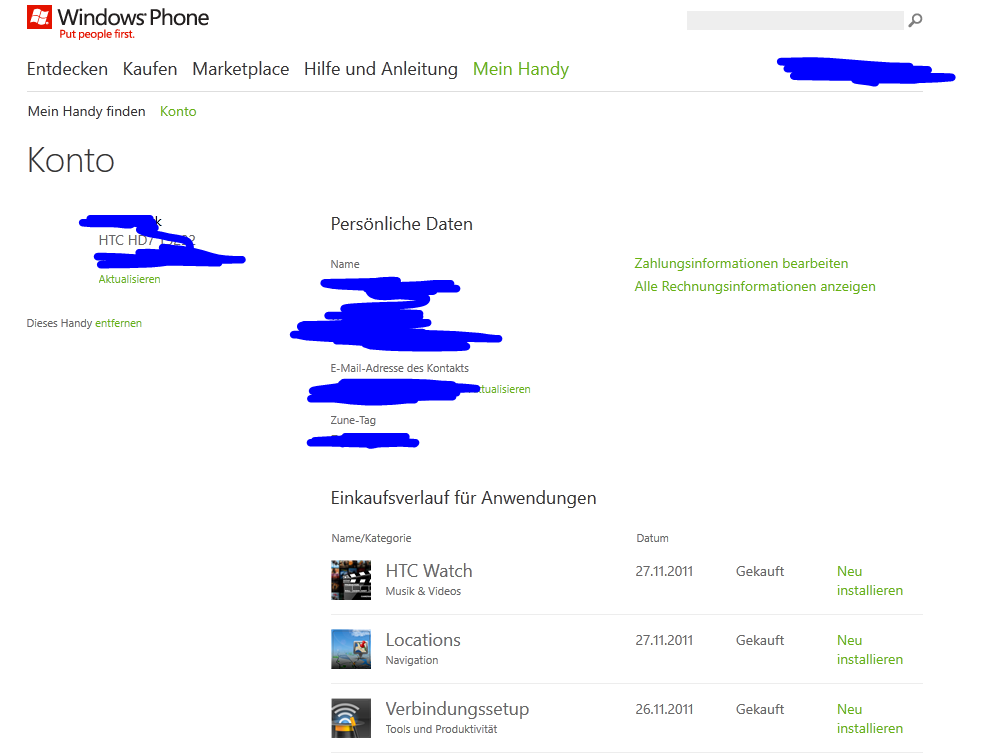989x756 pixels.
Task: Go to Marketplace section
Action: pos(241,69)
